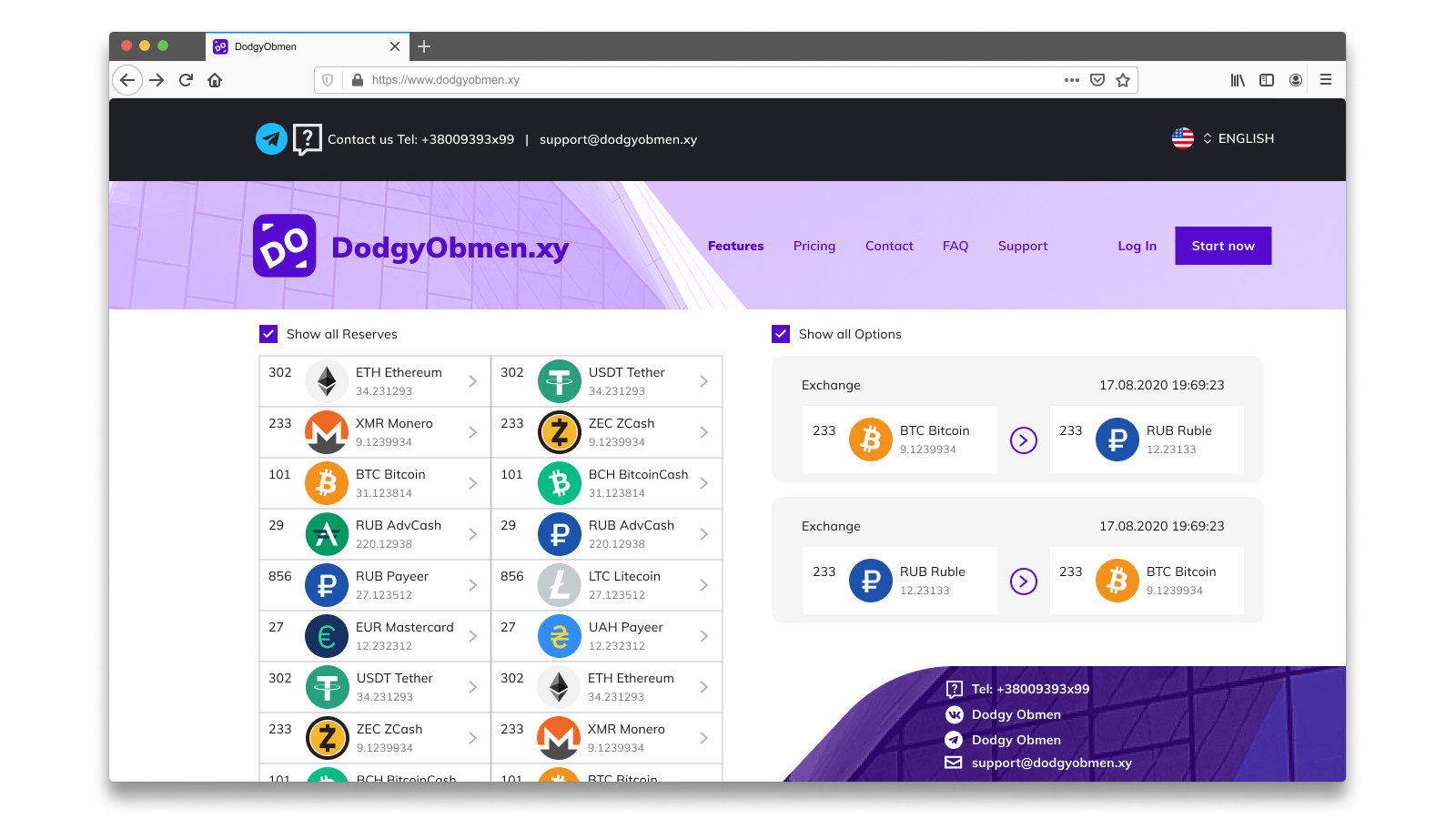Open the browser library icon
Screen dimensions: 1456x819
(1238, 80)
